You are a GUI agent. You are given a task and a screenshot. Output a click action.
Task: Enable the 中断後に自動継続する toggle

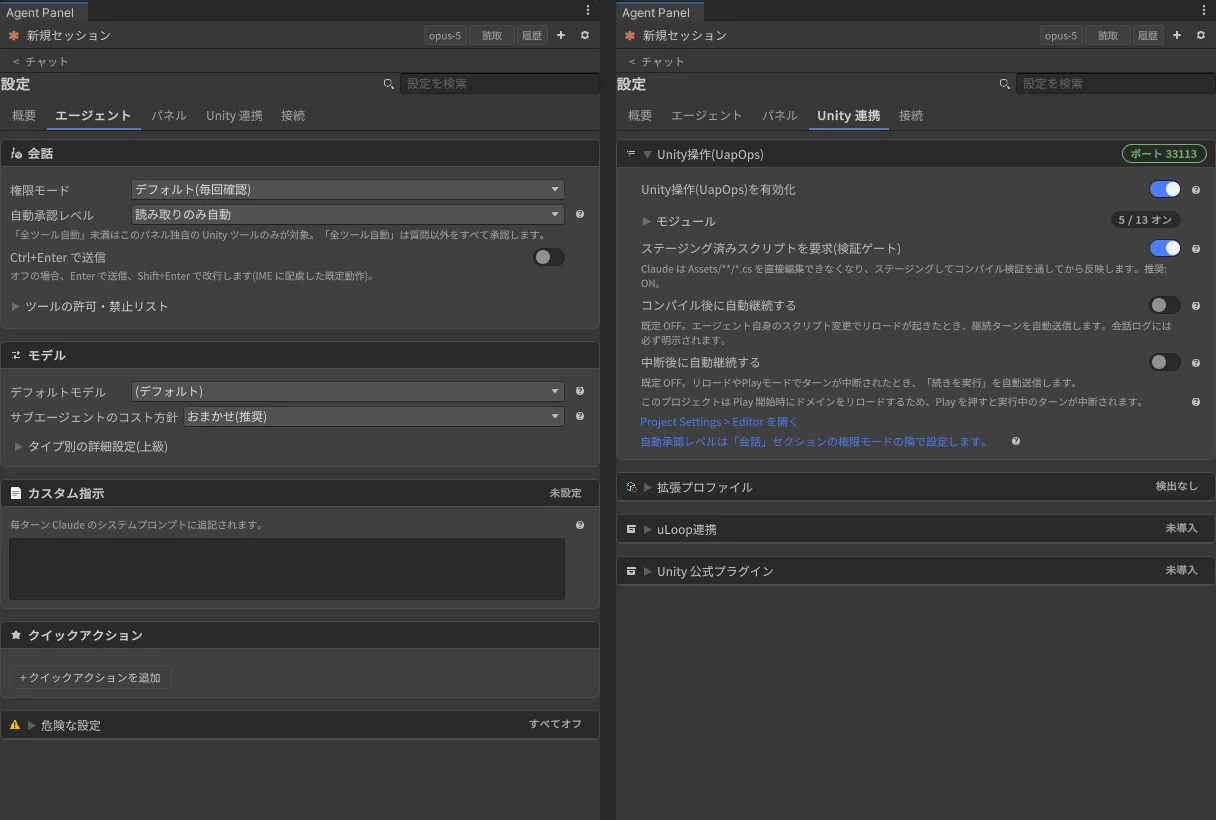tap(1165, 362)
